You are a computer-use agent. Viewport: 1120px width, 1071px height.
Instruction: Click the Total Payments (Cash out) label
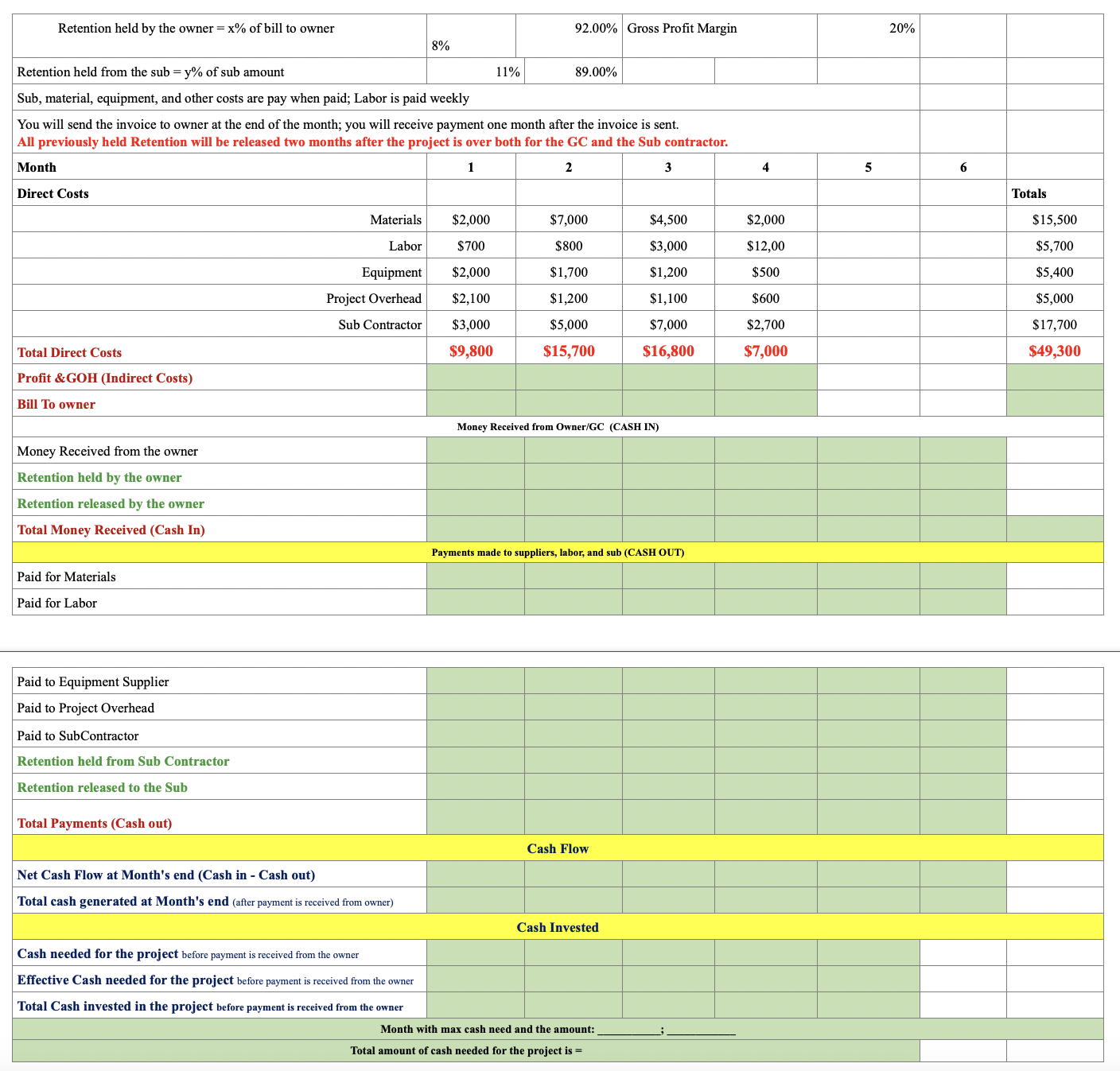point(95,823)
